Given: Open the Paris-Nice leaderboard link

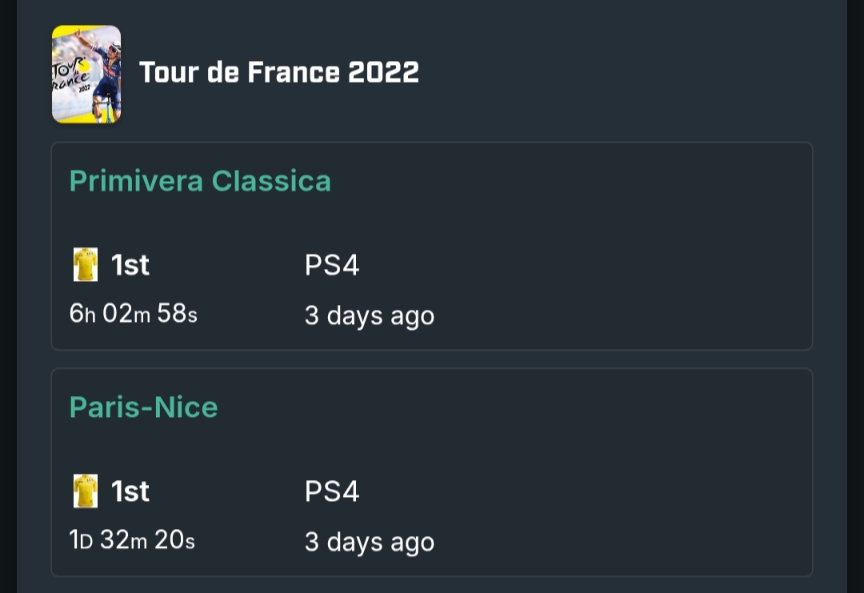Looking at the screenshot, I should 143,407.
